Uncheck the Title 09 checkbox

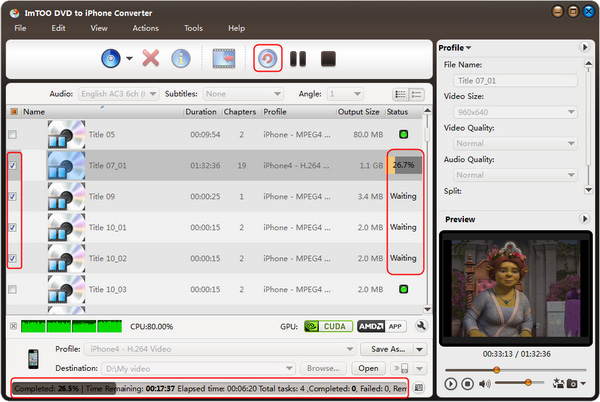coord(13,196)
